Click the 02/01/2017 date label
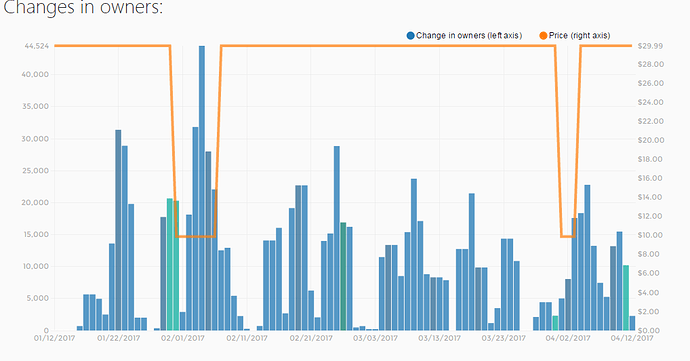The height and width of the screenshot is (361, 690). (x=183, y=338)
